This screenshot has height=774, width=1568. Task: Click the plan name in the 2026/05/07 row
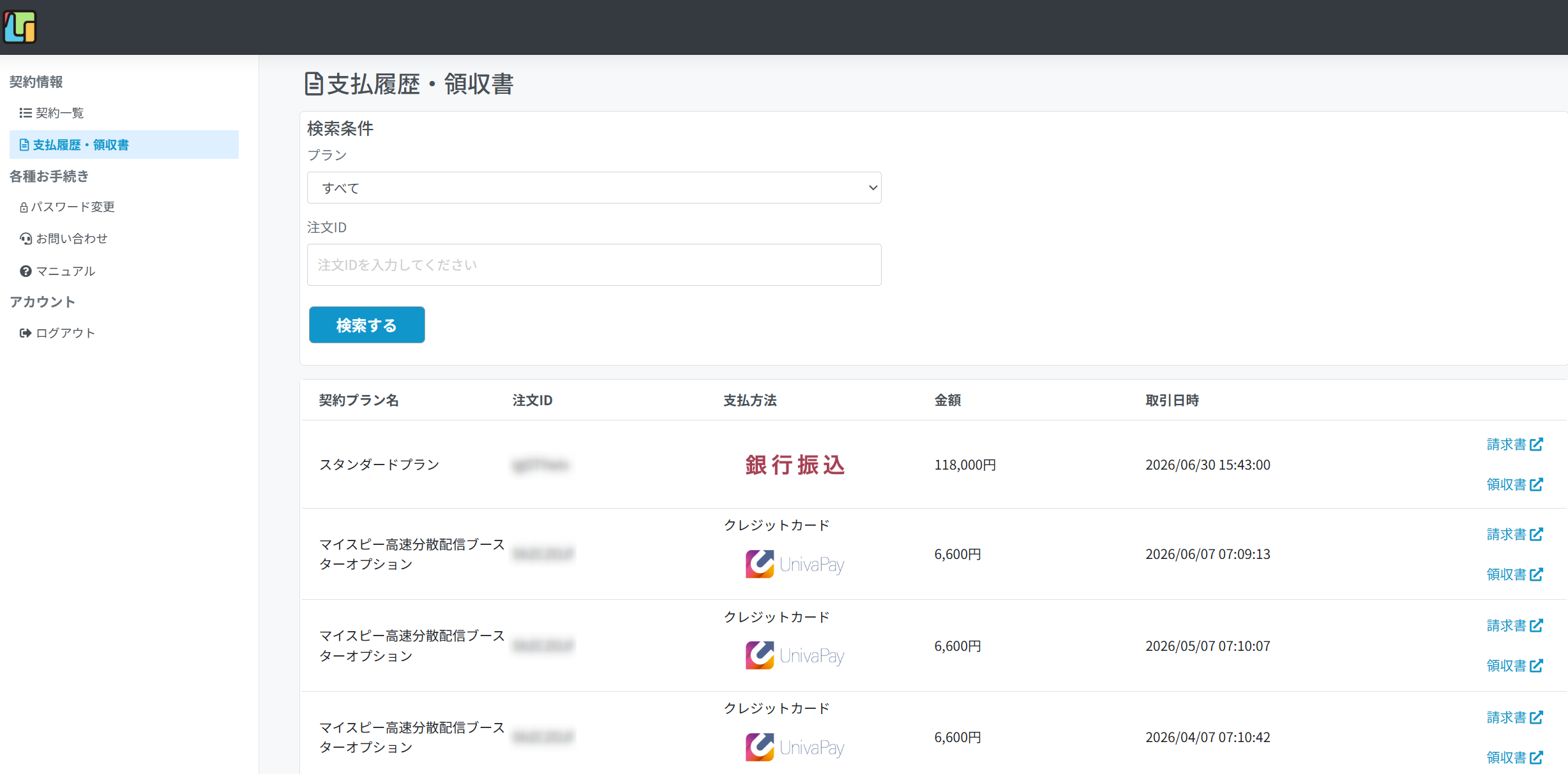tap(412, 646)
